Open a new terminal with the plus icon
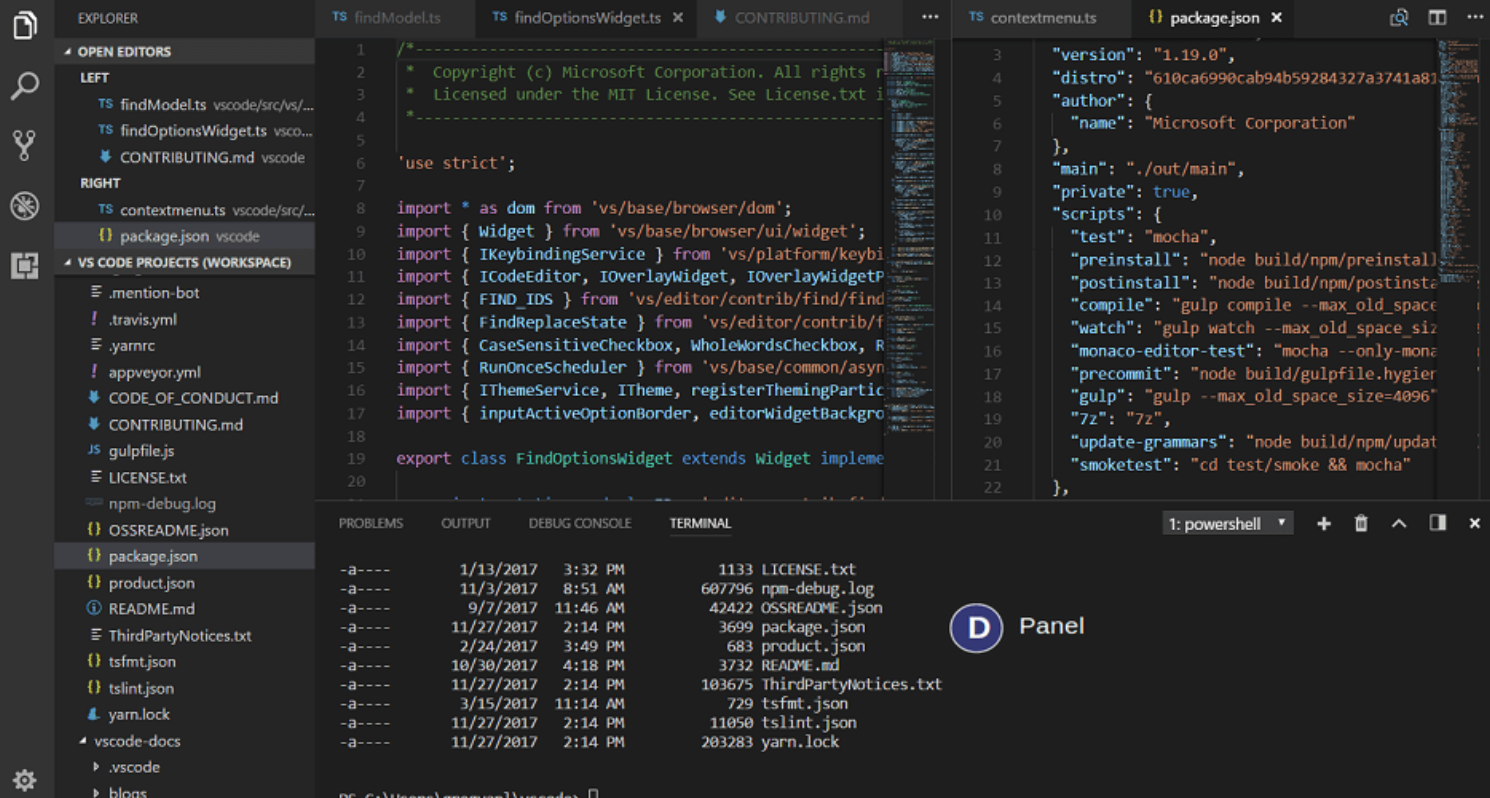The width and height of the screenshot is (1490, 798). pos(1323,522)
